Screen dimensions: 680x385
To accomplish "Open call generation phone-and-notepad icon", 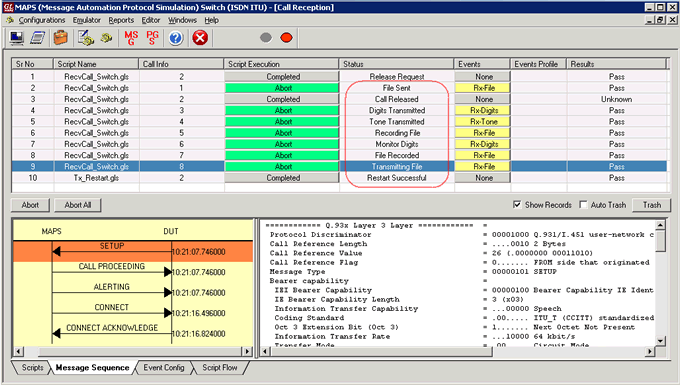I will [85, 38].
